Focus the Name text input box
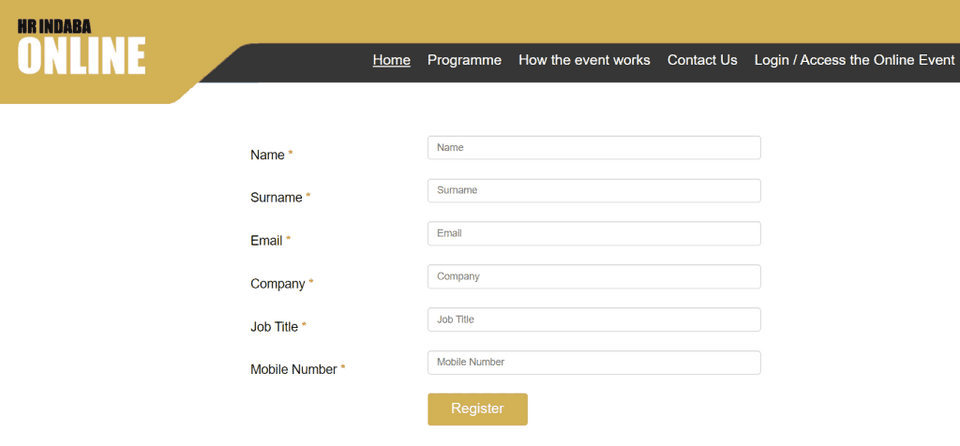 (x=594, y=147)
